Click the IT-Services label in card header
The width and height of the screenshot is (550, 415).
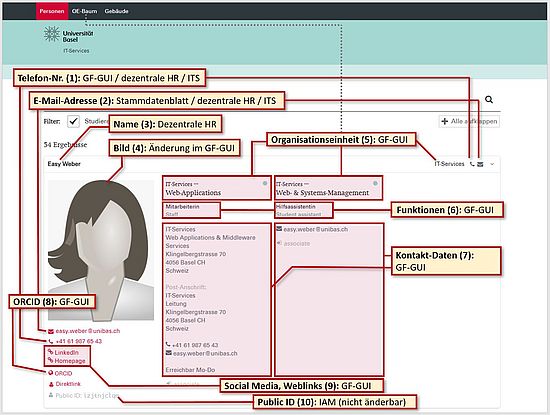449,164
